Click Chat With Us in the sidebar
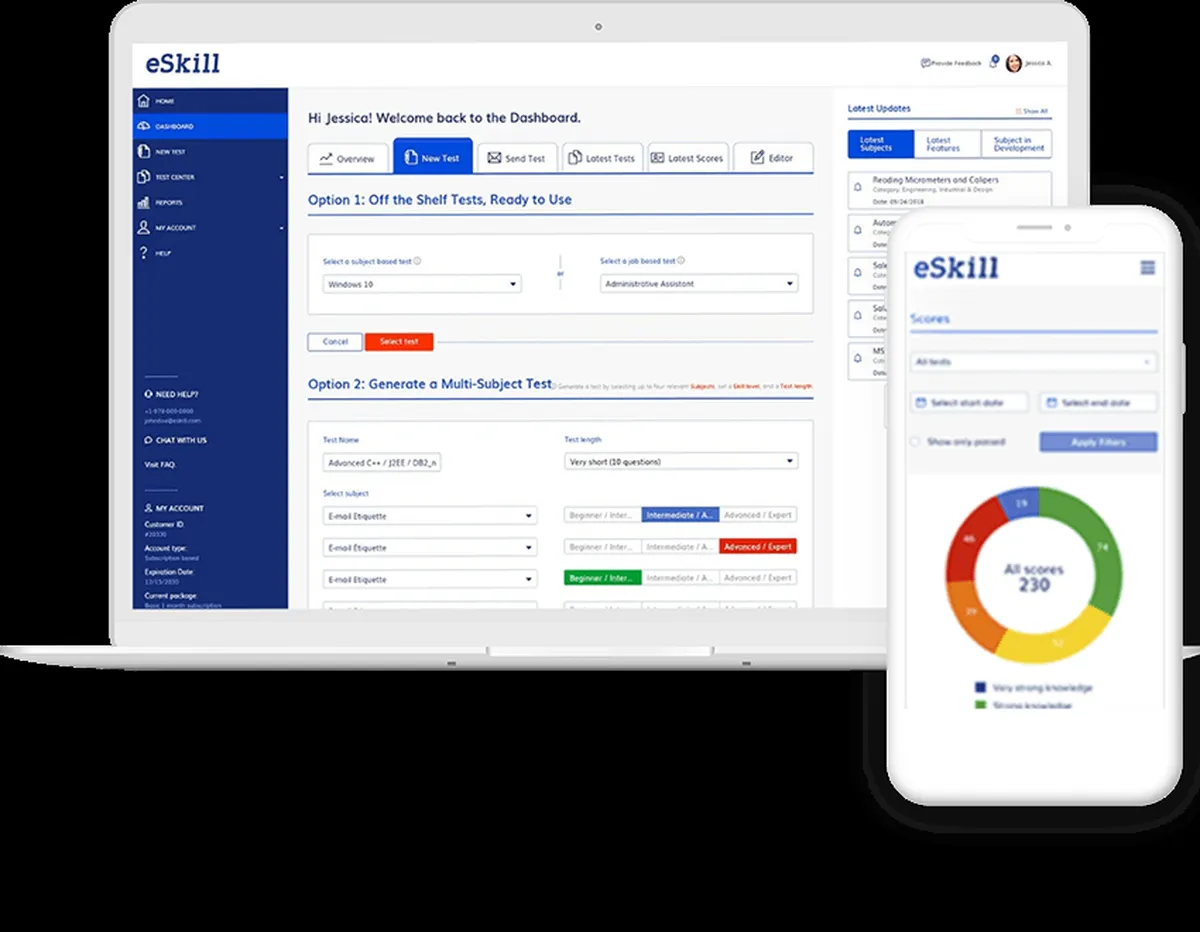 (x=181, y=440)
